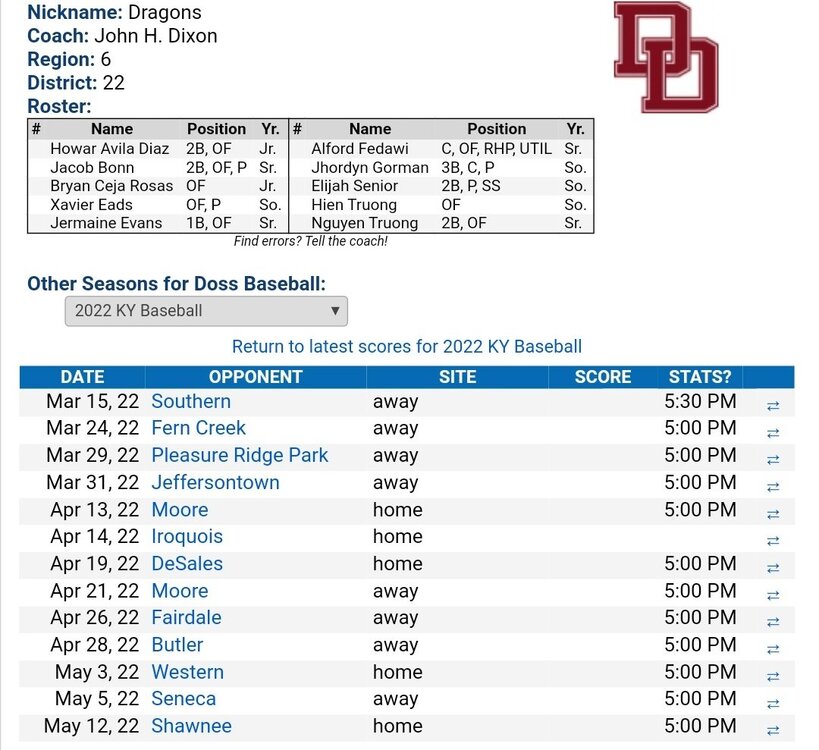Click the swap arrows icon in Fern Creek row
Viewport: 819px width, 750px height.
pos(773,432)
